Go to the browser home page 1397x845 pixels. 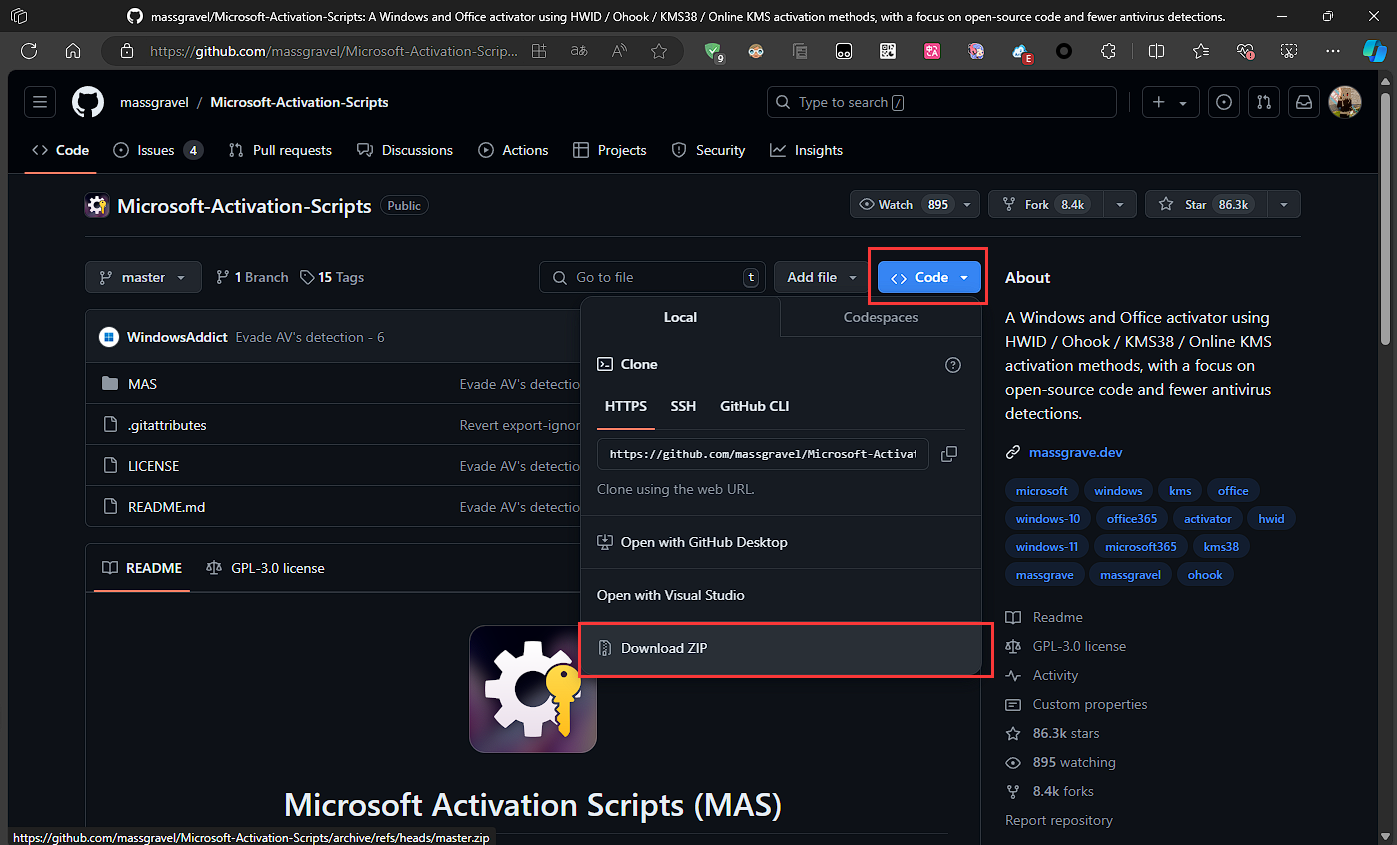pos(73,51)
